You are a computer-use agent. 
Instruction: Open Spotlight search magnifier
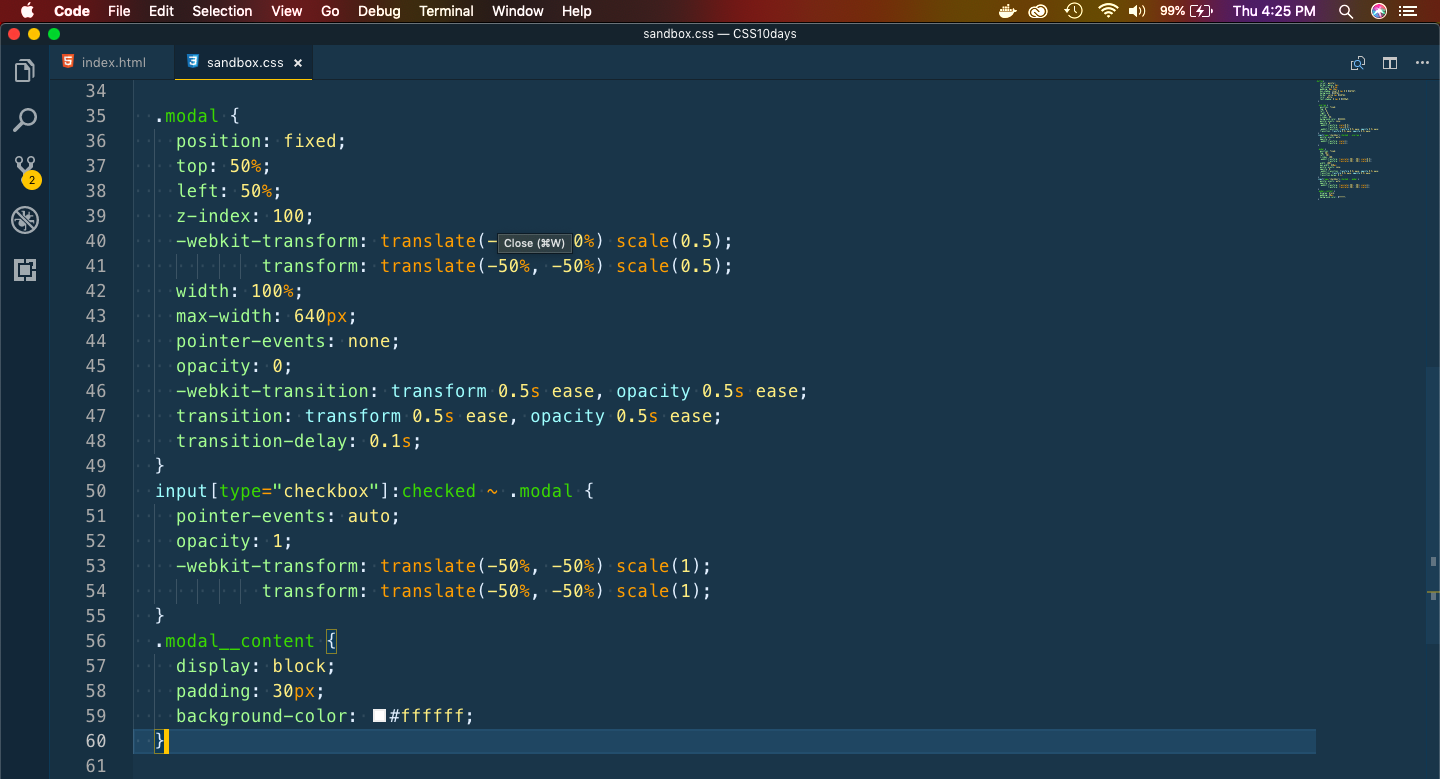tap(1346, 11)
